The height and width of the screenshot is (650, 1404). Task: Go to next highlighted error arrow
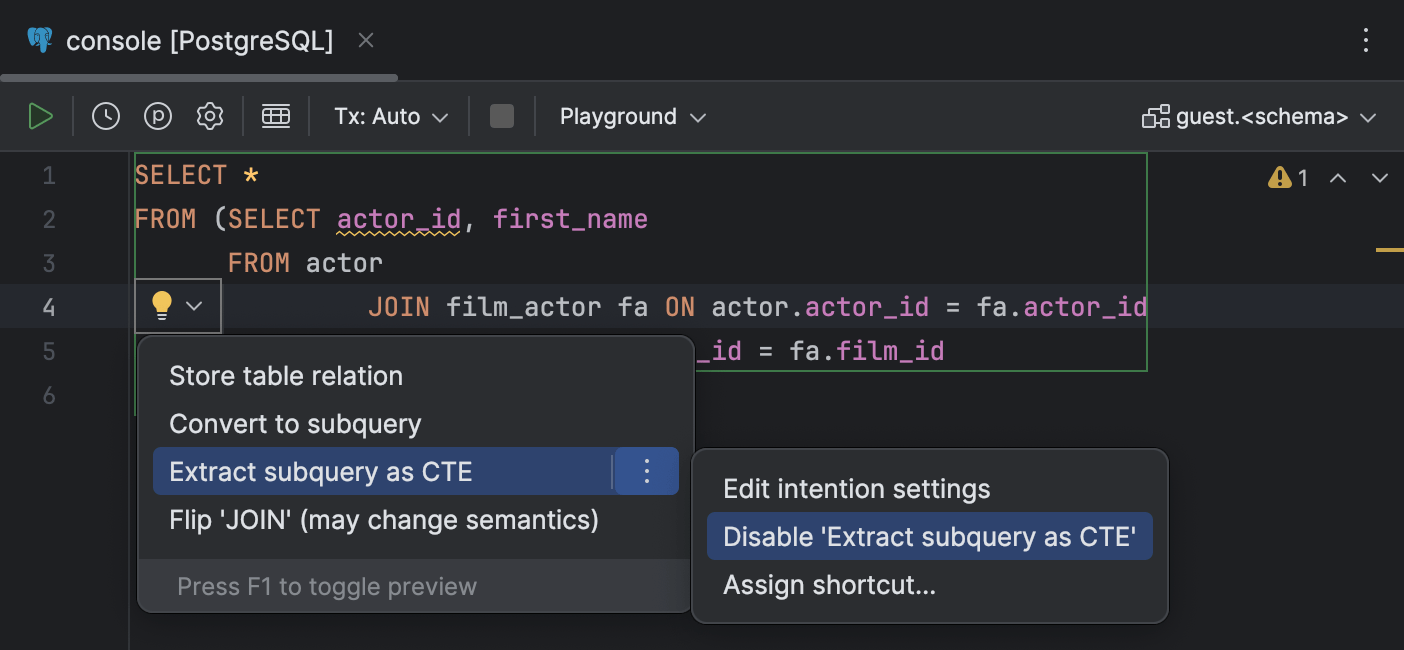1380,178
